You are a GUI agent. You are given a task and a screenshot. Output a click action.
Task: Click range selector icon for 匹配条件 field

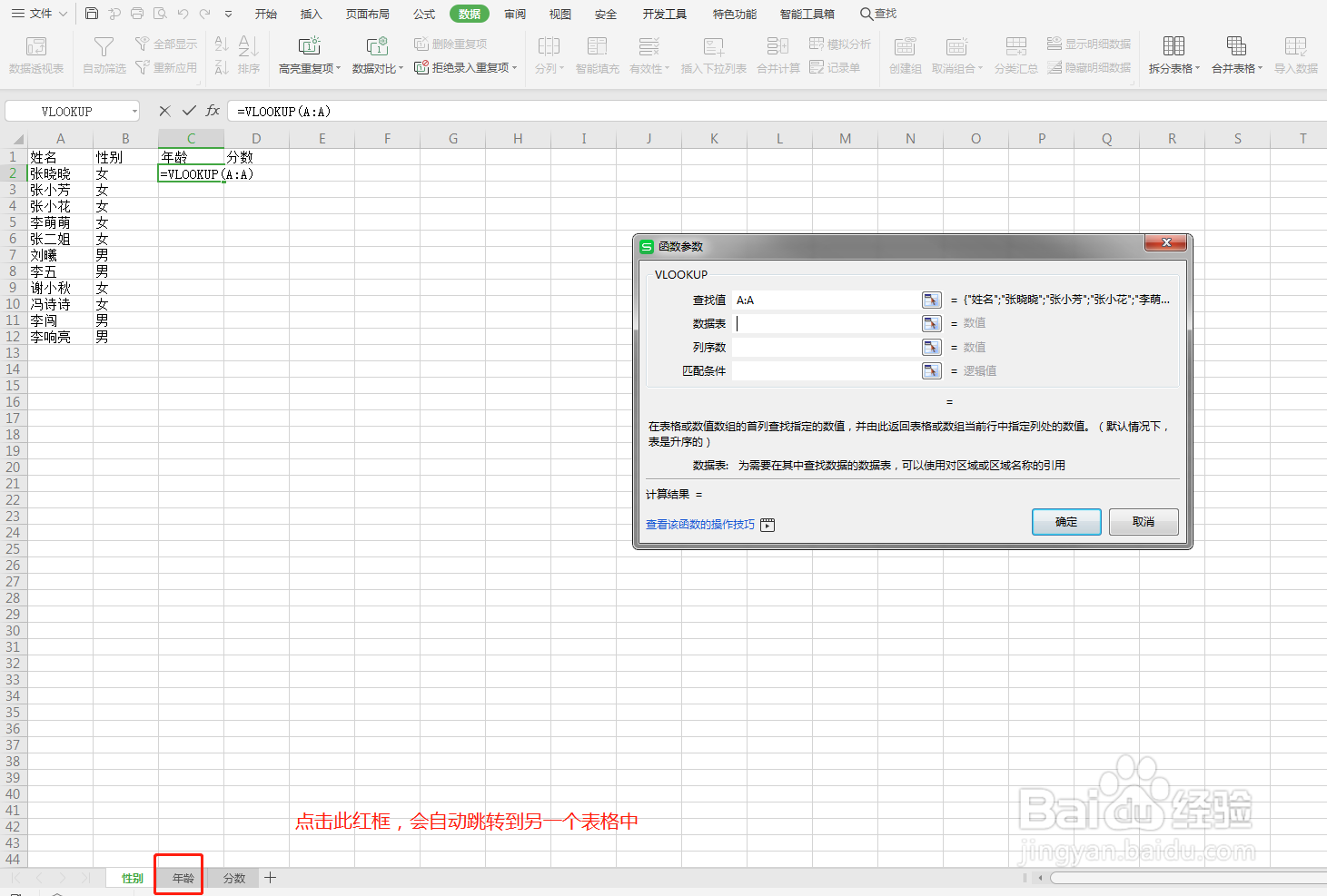point(932,370)
